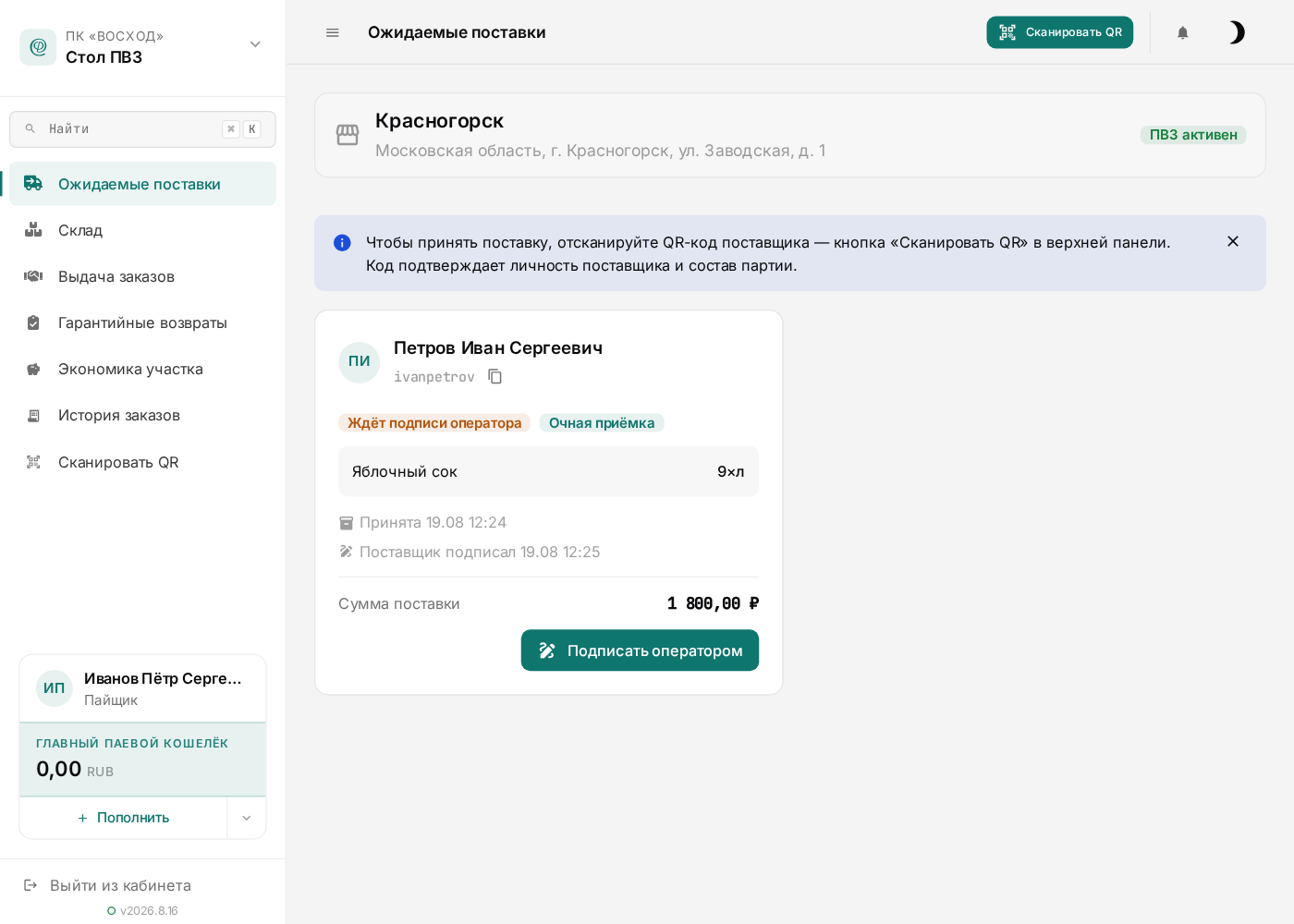Screen dimensions: 1294x924
Task: Click the Пайщик role label
Action: [x=111, y=700]
